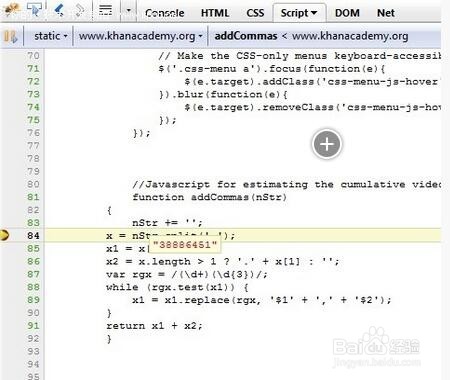
Task: Set a breakpoint on line number 74
Action: click(33, 107)
